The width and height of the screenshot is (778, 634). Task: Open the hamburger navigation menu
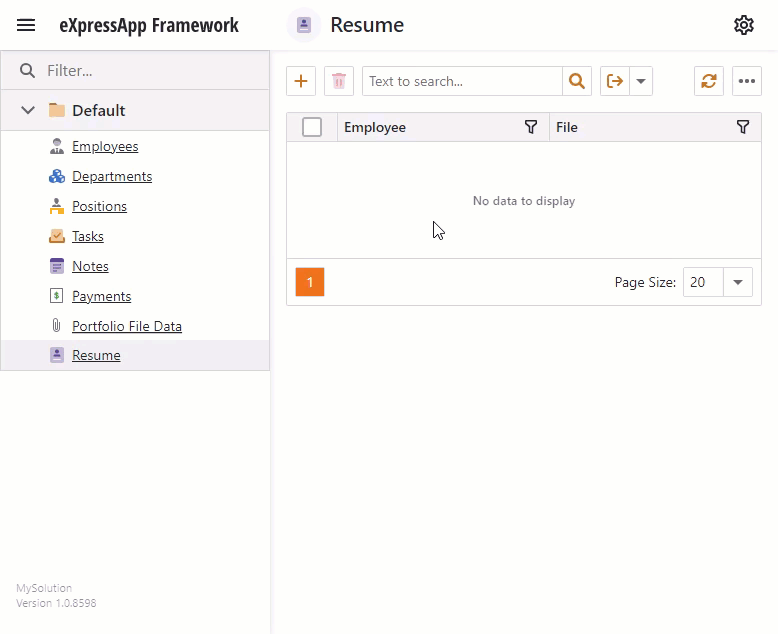tap(26, 25)
